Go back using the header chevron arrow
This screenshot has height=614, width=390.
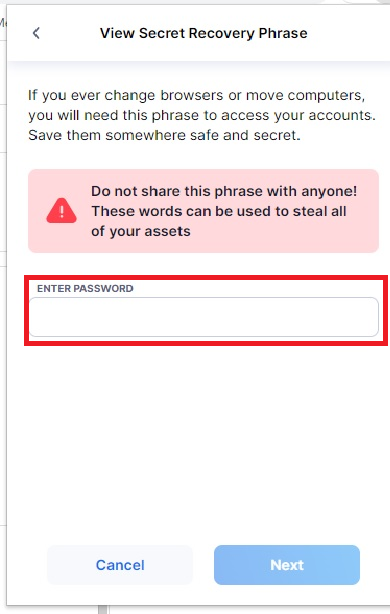click(x=36, y=33)
